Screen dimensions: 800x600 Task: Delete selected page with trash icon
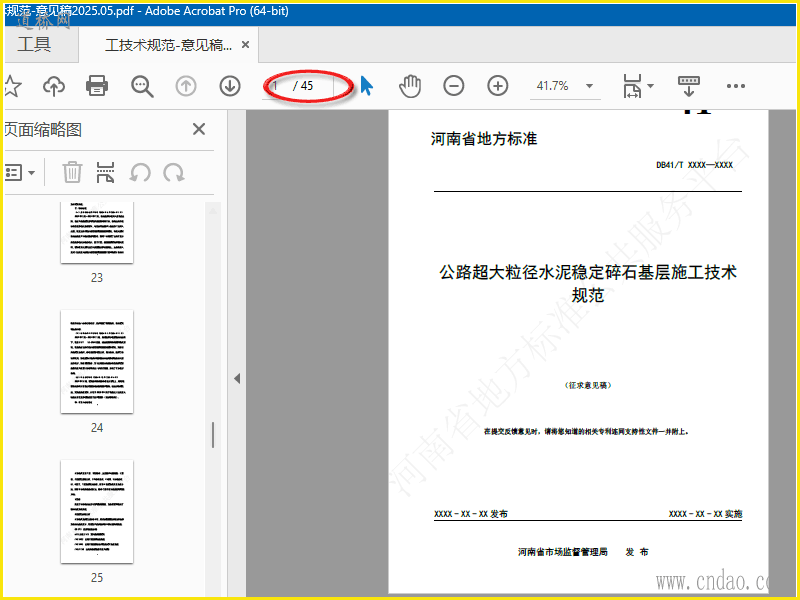click(x=72, y=172)
